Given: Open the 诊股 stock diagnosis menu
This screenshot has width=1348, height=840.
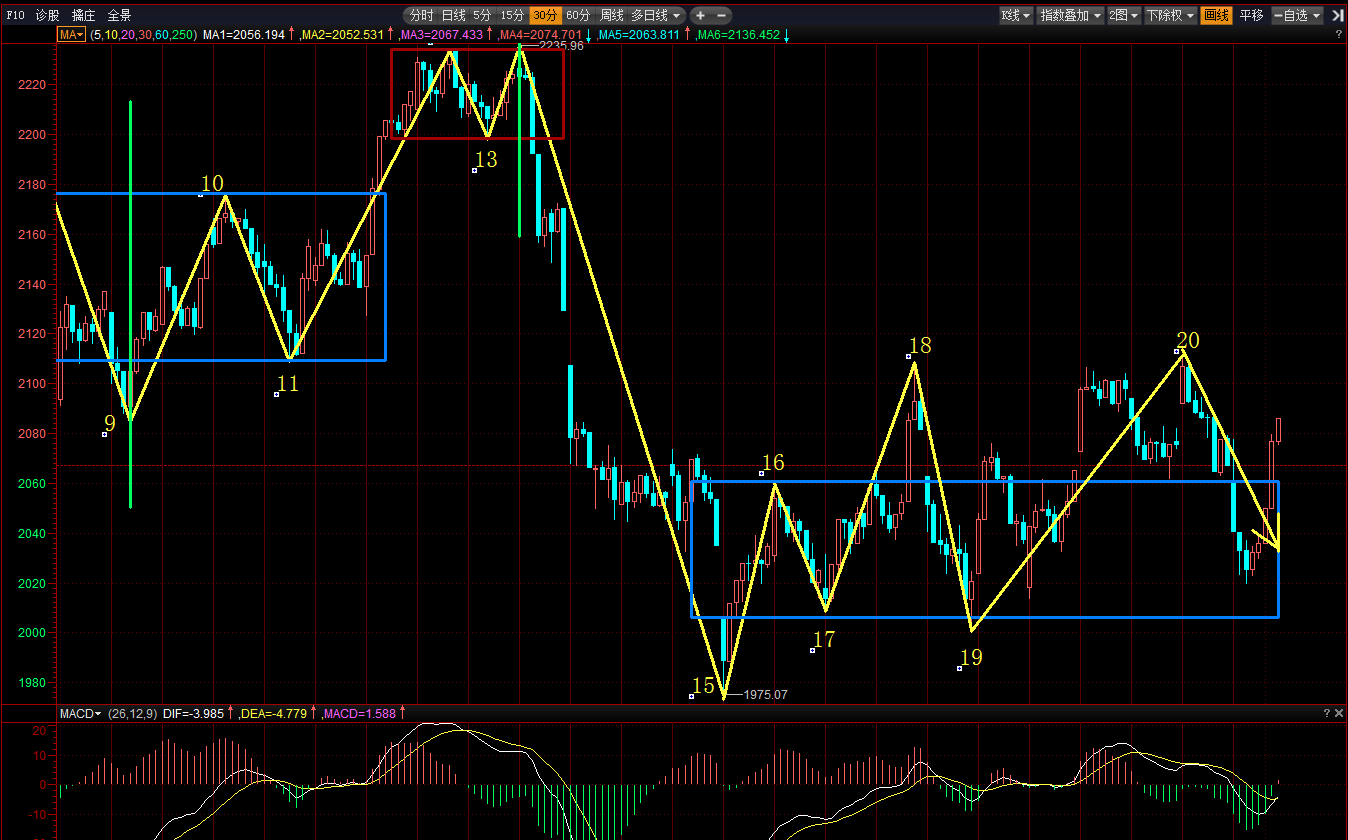Looking at the screenshot, I should coord(47,16).
